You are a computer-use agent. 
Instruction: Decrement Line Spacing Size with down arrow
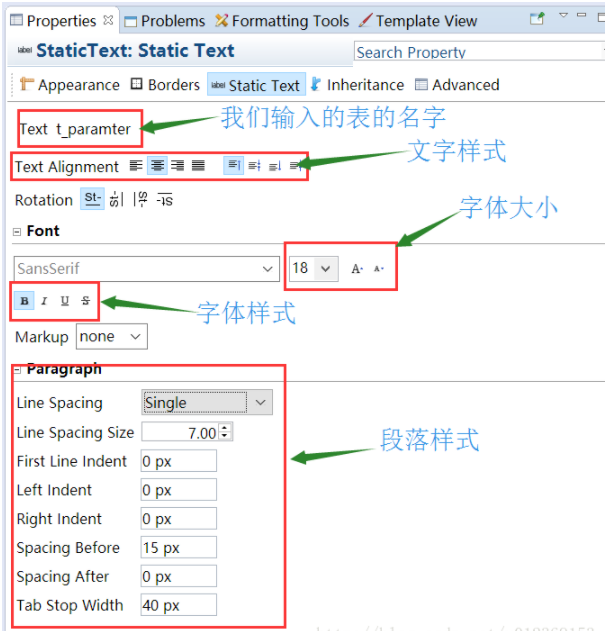225,437
